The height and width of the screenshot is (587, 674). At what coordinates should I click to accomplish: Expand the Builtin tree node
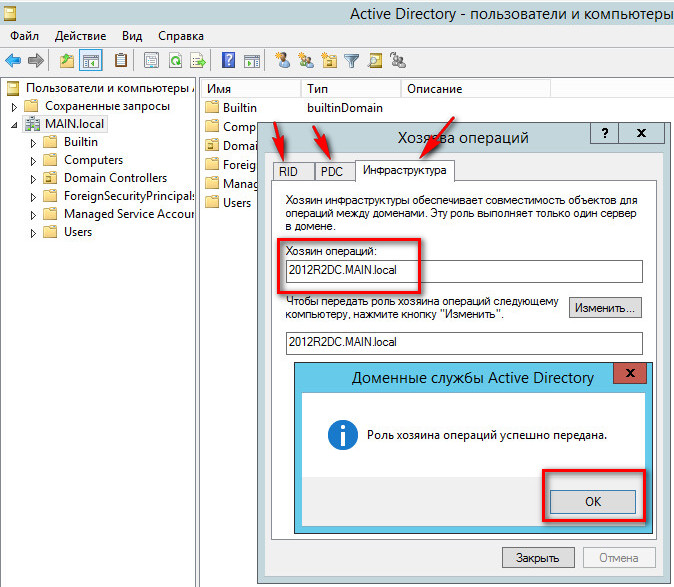[33, 144]
